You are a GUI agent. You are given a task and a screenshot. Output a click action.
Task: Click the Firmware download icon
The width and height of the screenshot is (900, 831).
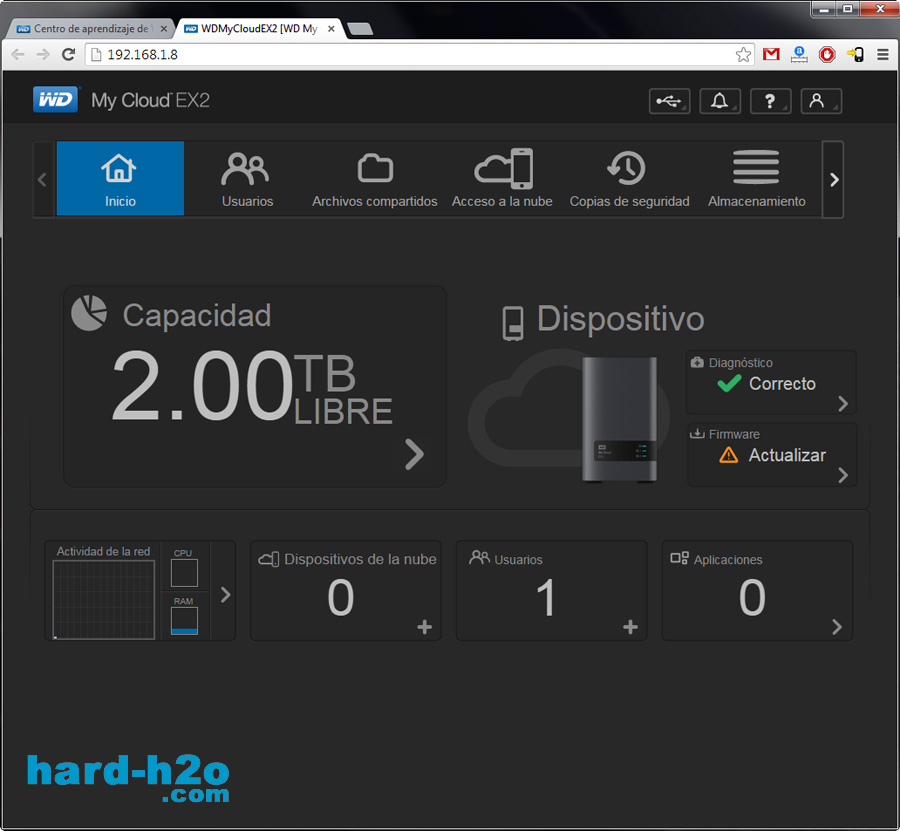(697, 433)
